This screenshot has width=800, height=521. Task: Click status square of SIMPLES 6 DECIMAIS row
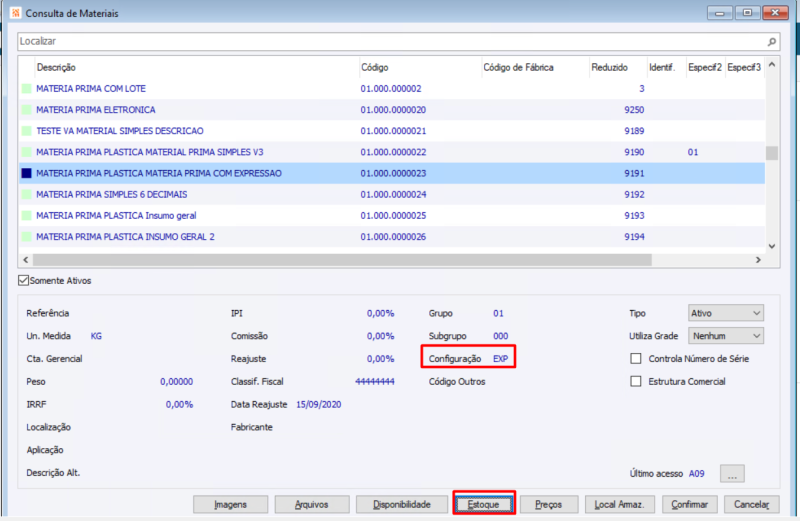27,194
